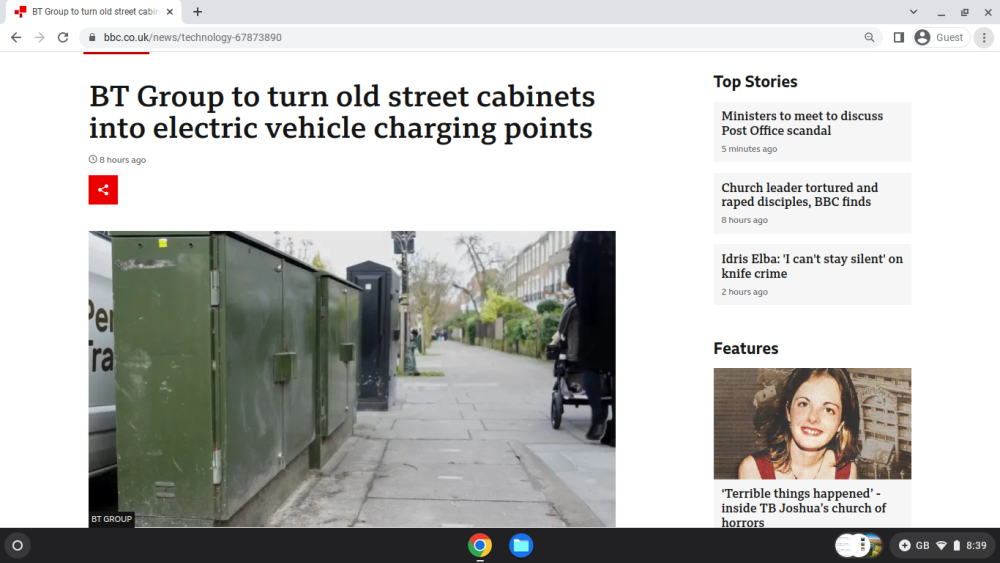1000x563 pixels.
Task: Open the holding space tray previews
Action: (858, 545)
